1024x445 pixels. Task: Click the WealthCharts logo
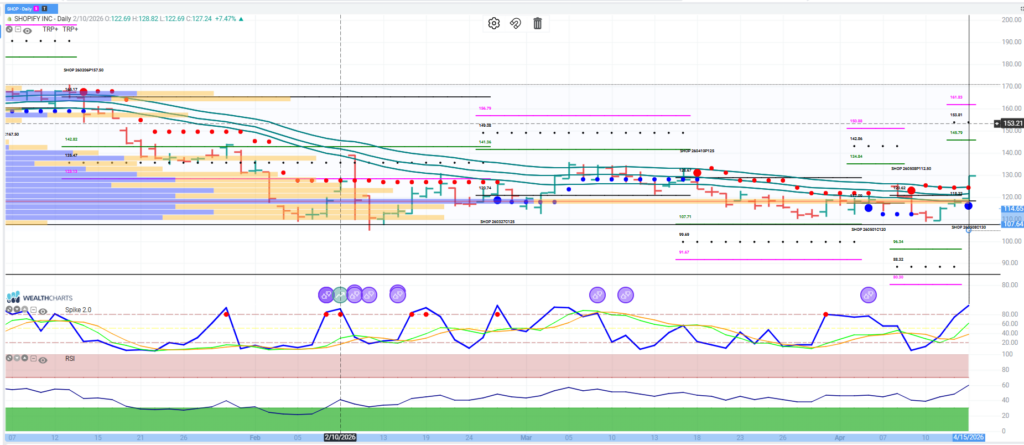(x=41, y=297)
